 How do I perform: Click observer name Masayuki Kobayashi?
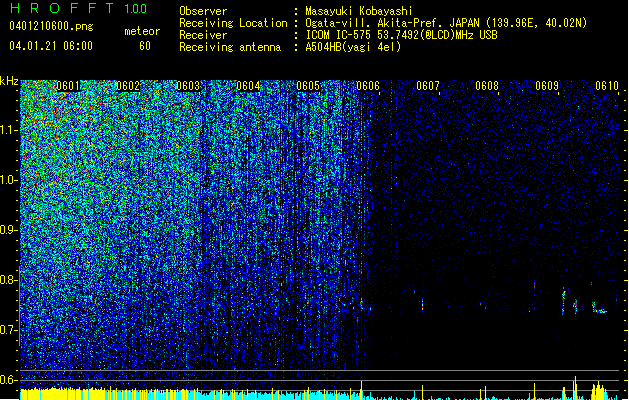point(359,11)
